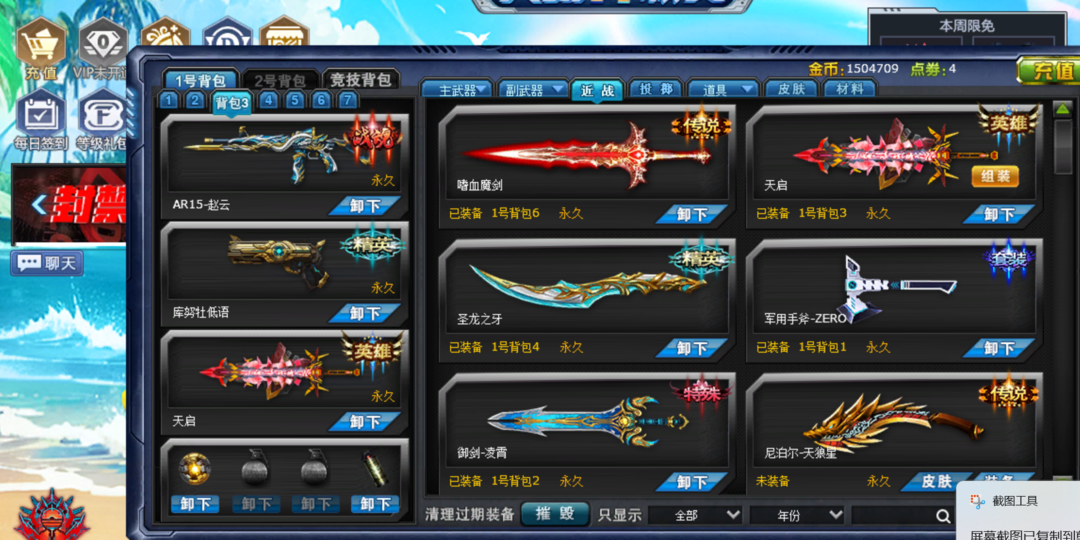Switch to the 竞技背包 tab
The image size is (1080, 540).
[x=360, y=80]
